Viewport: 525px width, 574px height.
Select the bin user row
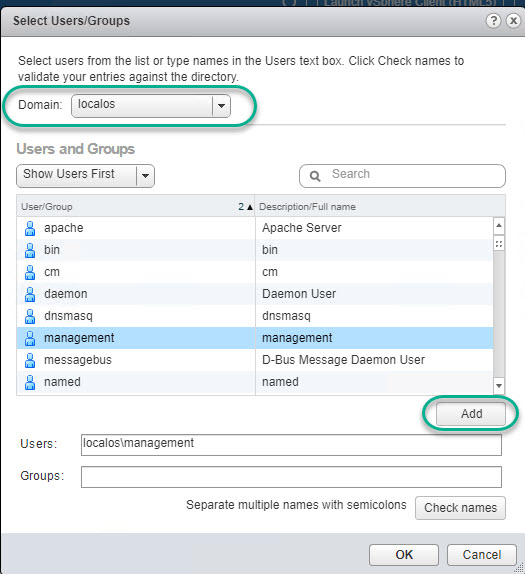255,250
